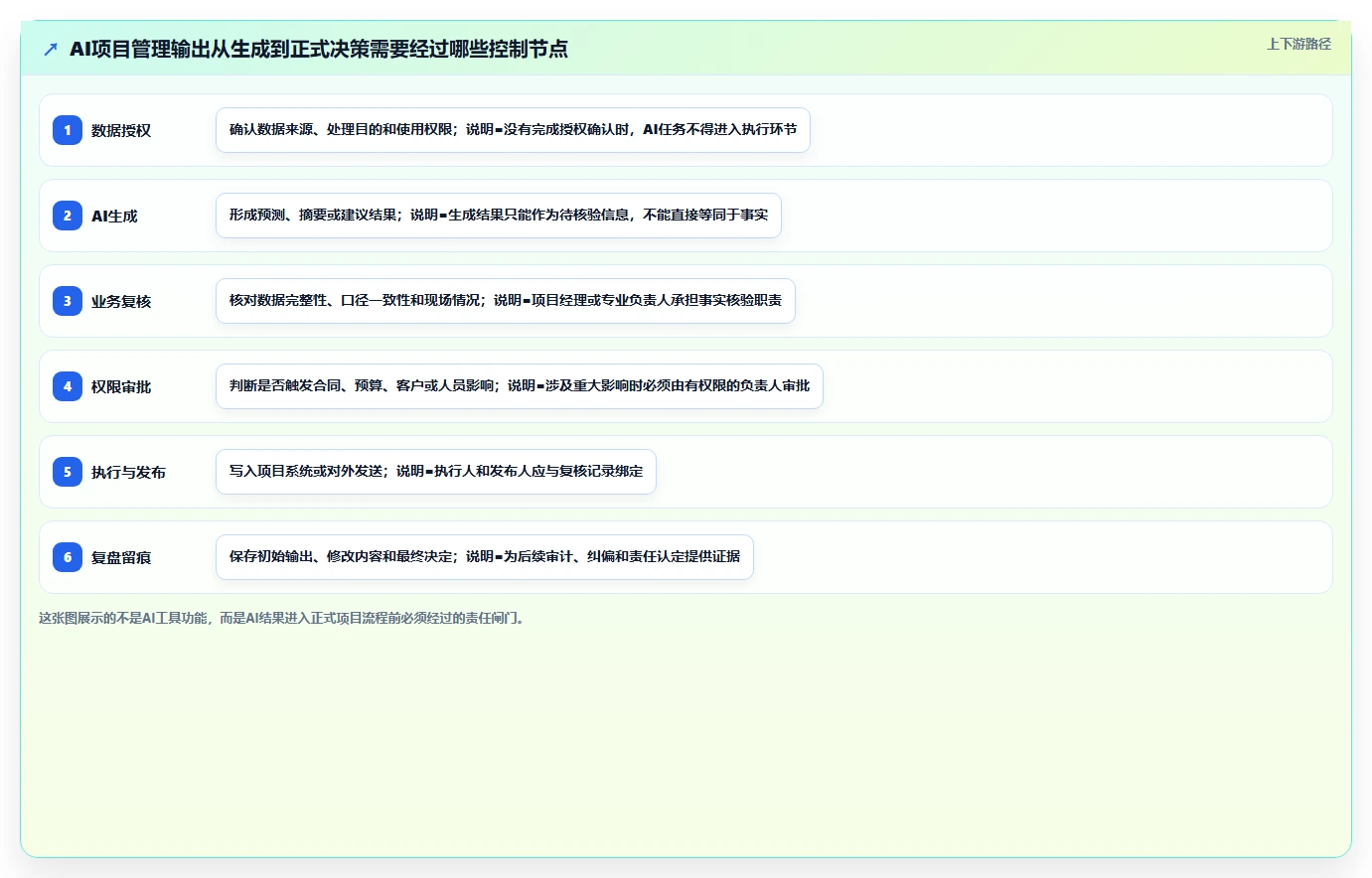
Task: Click the arrow icon beside the title
Action: pyautogui.click(x=51, y=49)
